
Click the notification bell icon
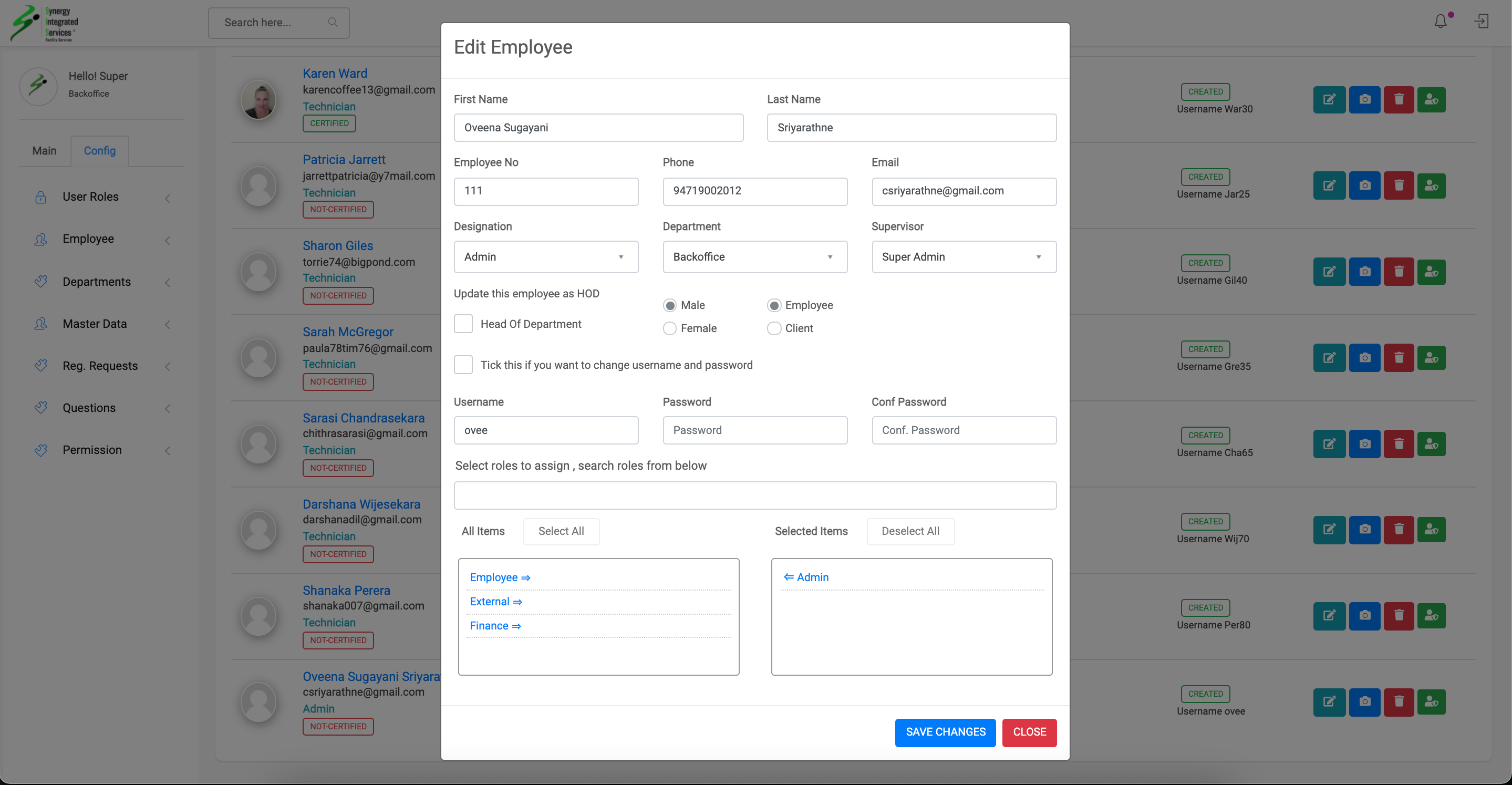pos(1440,22)
